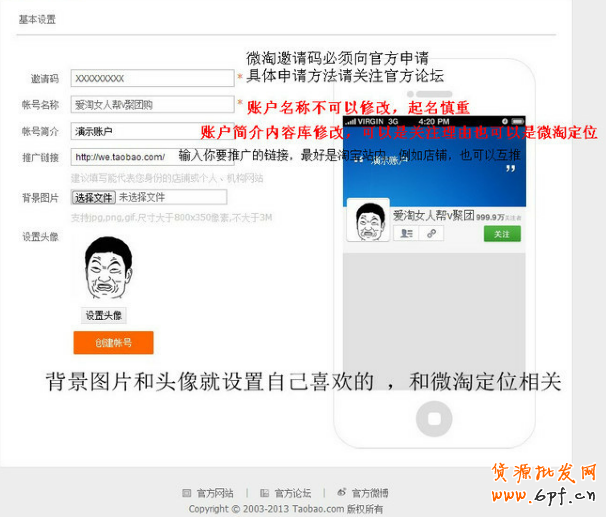Click the 设置头像 button below avatar
This screenshot has width=606, height=517.
coord(104,315)
